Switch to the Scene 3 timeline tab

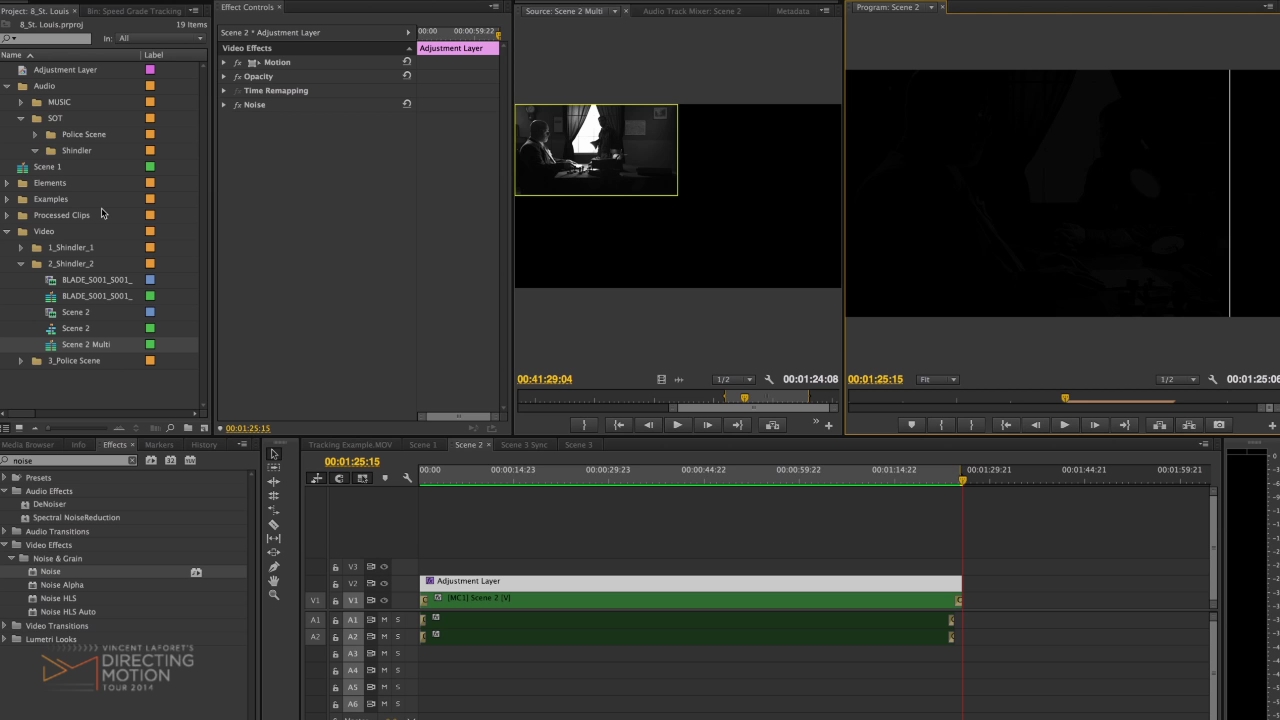pyautogui.click(x=578, y=445)
